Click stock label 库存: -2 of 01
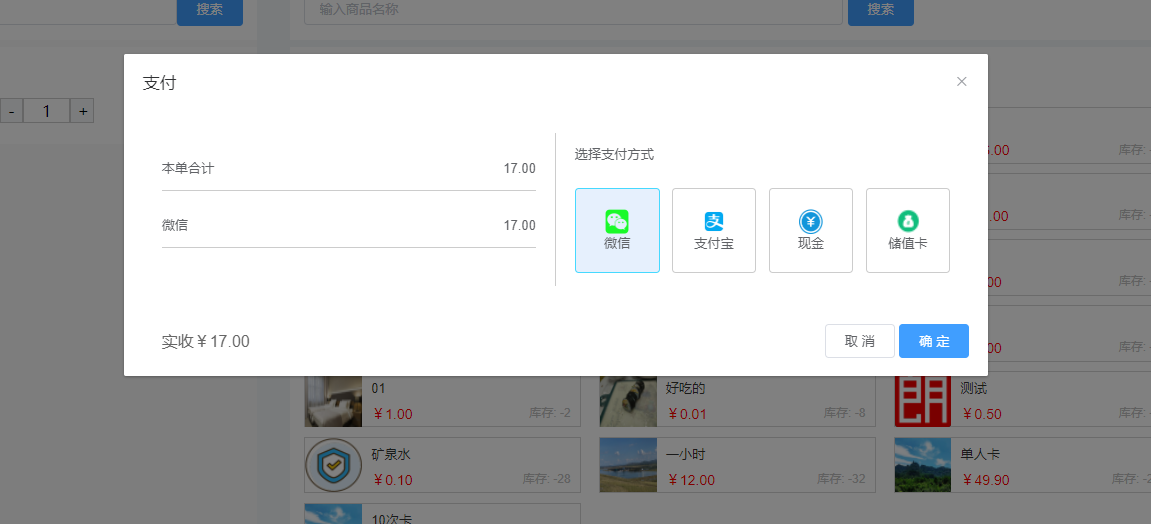The width and height of the screenshot is (1151, 524). point(550,413)
